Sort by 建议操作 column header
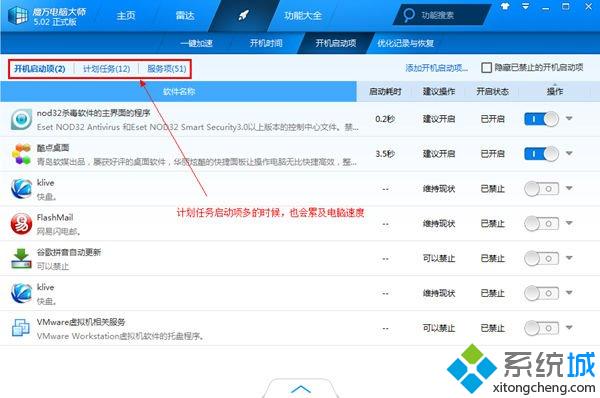This screenshot has height=398, width=600. pyautogui.click(x=439, y=91)
